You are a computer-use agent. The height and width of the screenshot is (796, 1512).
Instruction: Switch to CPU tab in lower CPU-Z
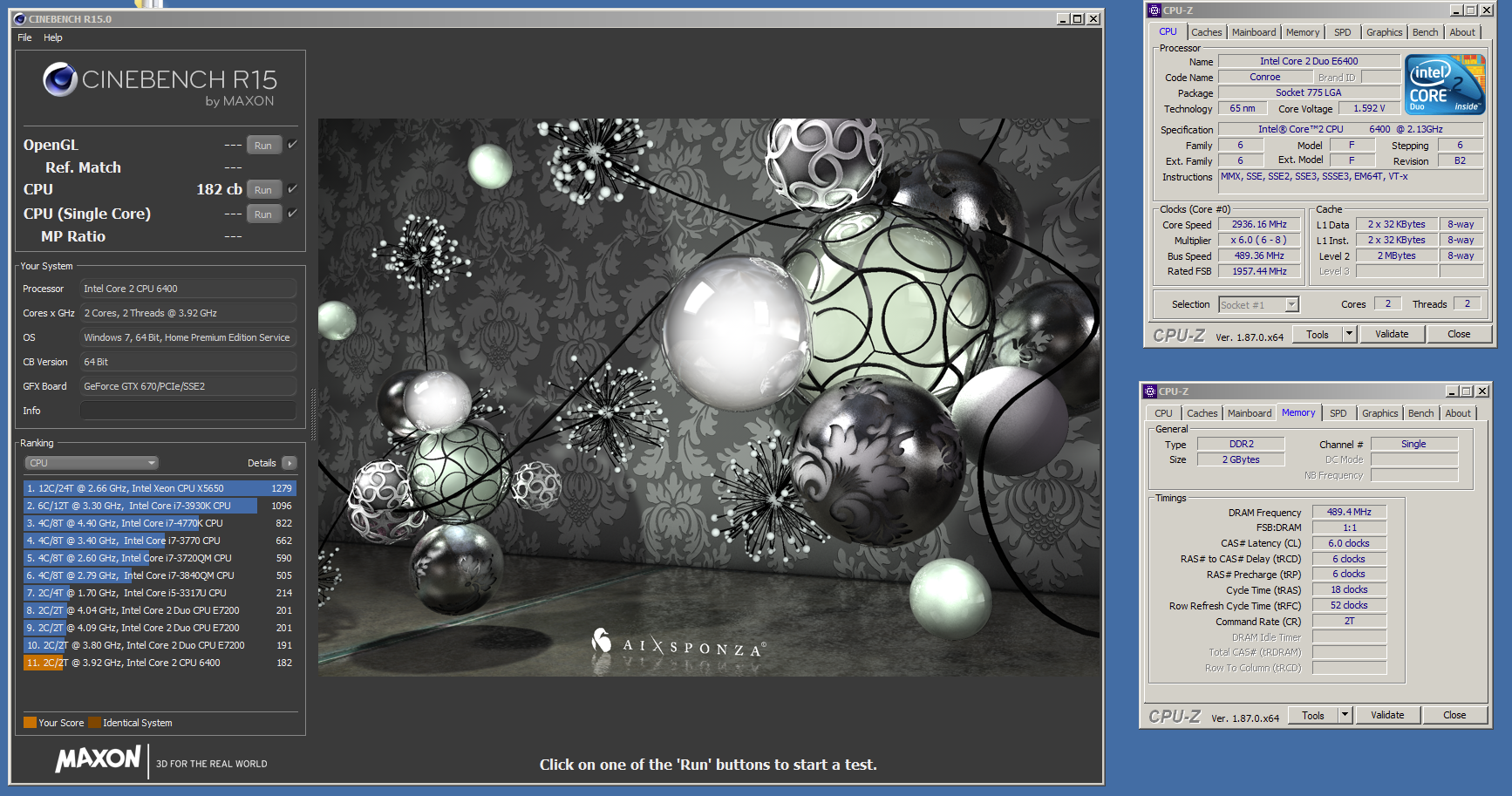(x=1164, y=413)
